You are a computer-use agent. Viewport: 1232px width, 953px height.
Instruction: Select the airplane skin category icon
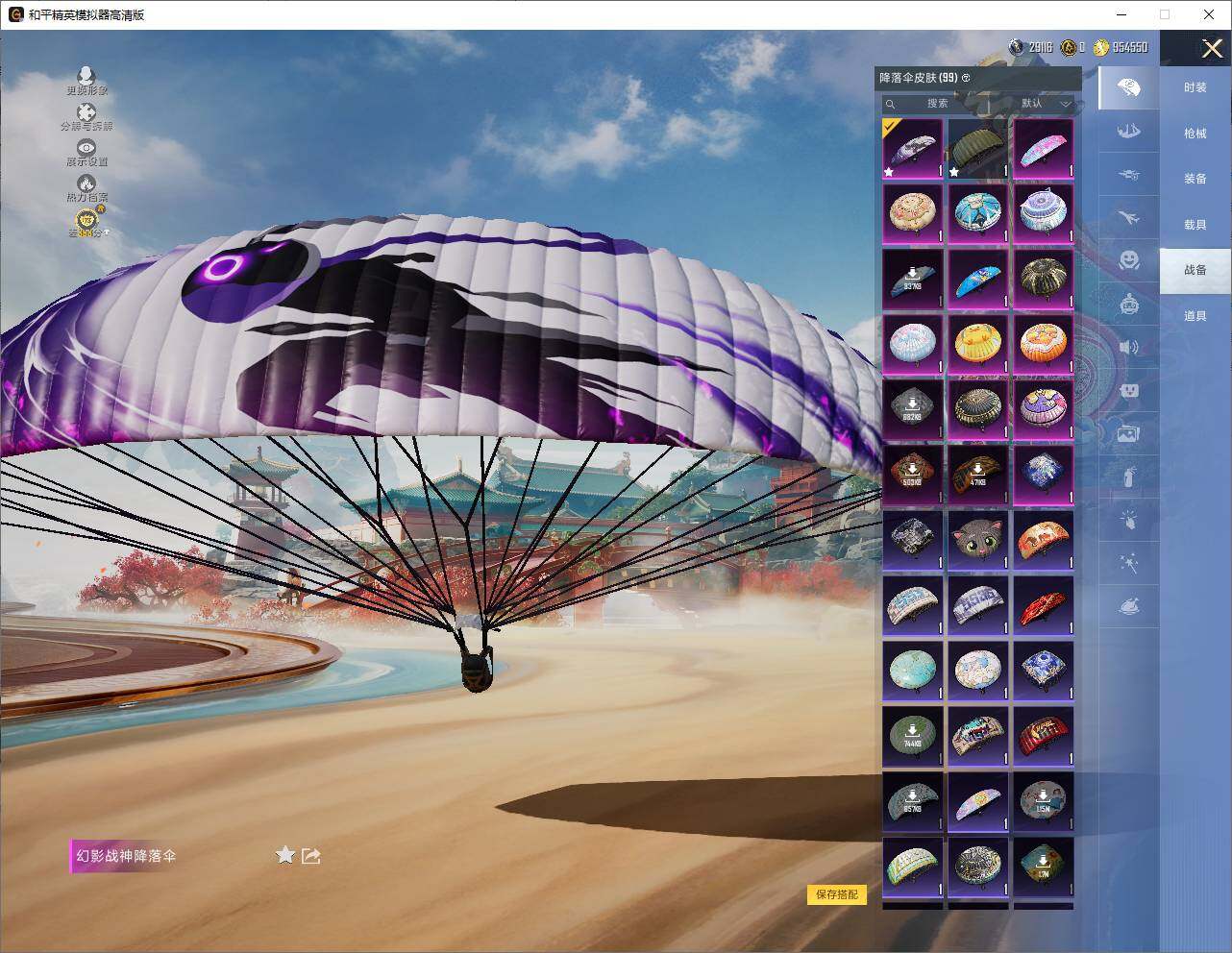[1129, 218]
